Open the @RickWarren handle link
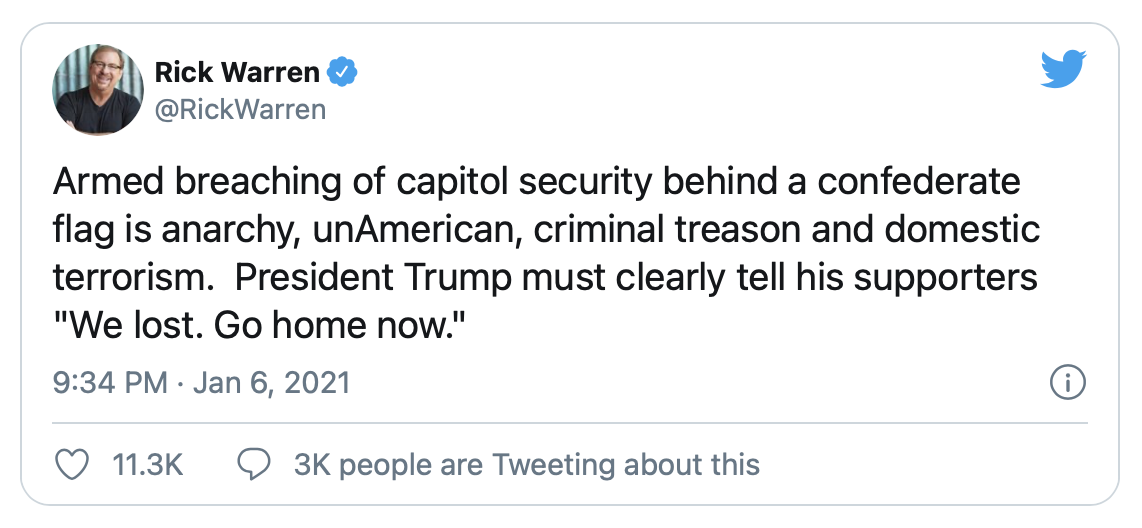The height and width of the screenshot is (528, 1142). coord(240,109)
